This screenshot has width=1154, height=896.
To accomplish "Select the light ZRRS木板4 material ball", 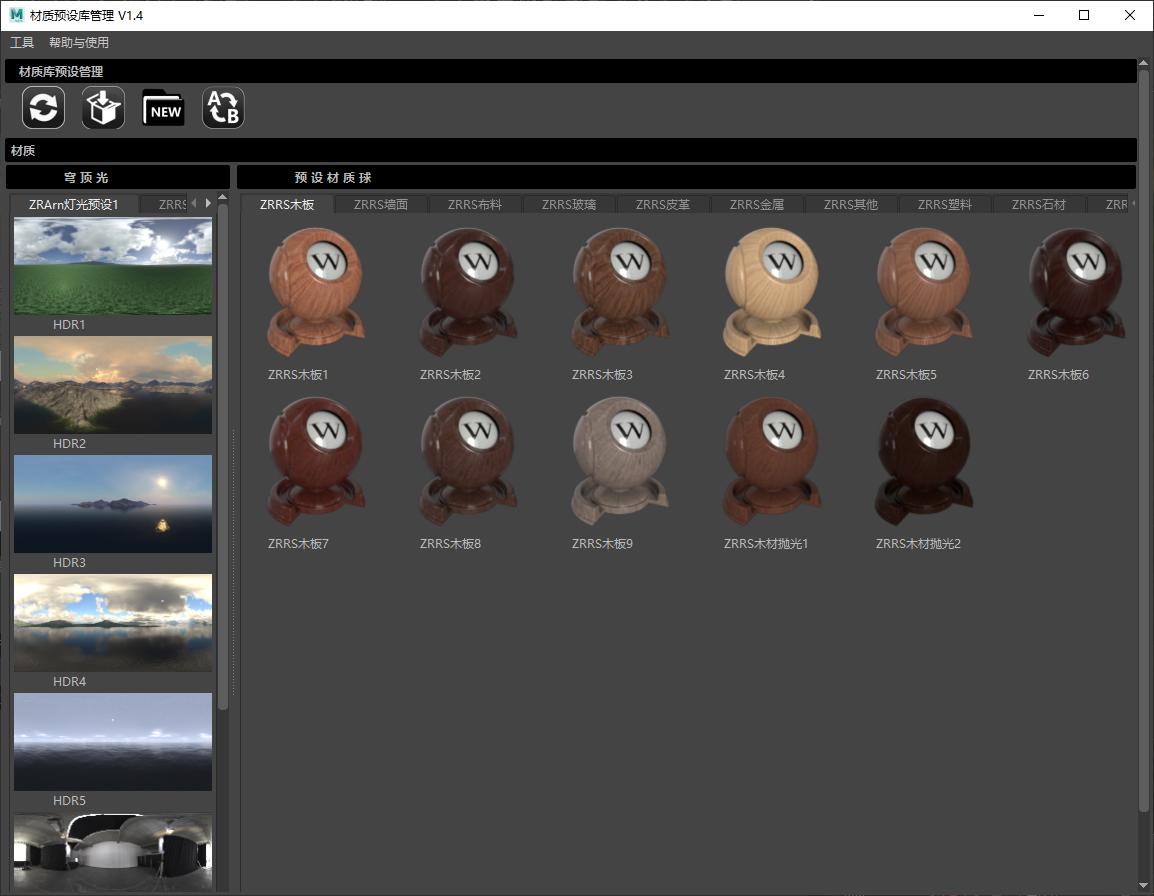I will click(x=771, y=293).
